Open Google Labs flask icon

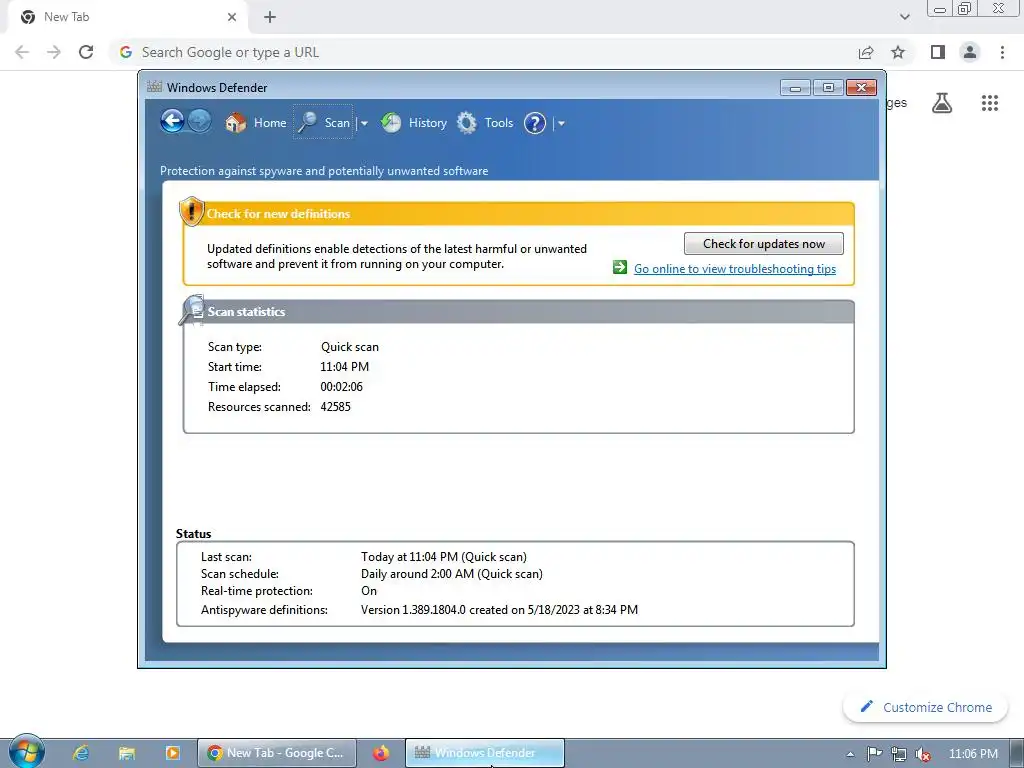[942, 103]
